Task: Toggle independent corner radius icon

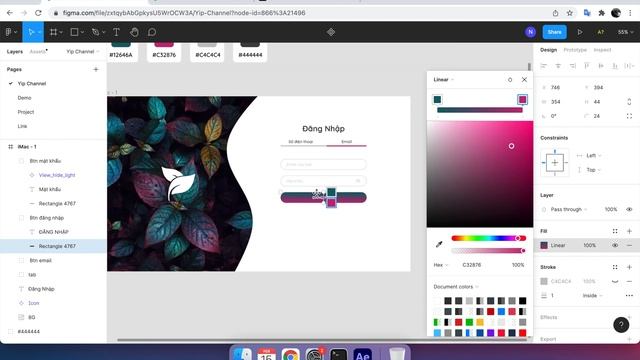Action: [x=629, y=116]
